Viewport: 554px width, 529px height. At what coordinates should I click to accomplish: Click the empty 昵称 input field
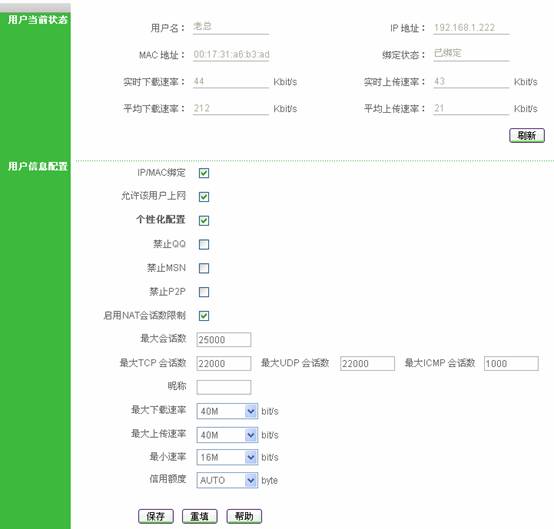(x=224, y=387)
